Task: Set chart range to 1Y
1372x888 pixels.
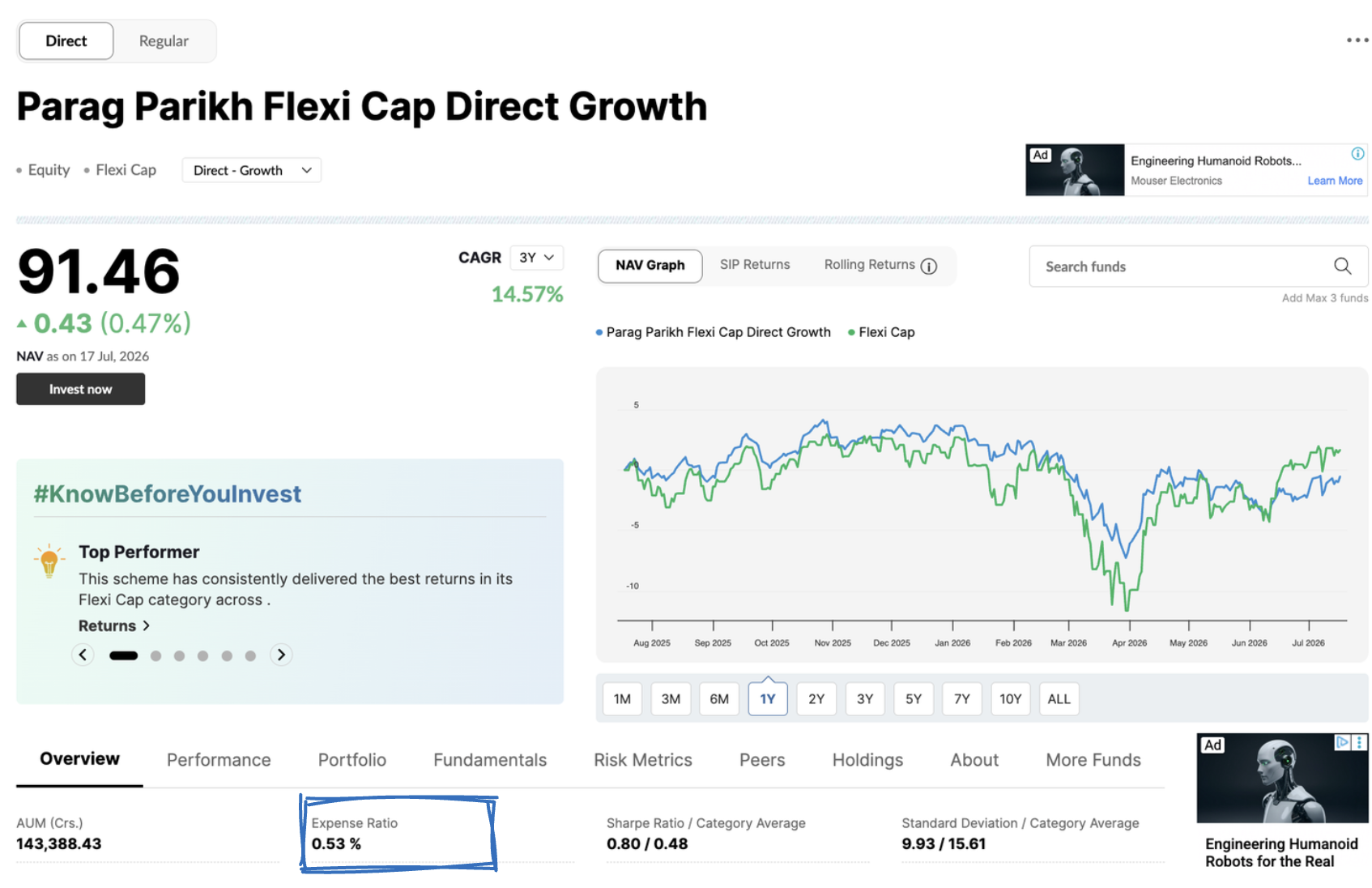Action: tap(768, 699)
